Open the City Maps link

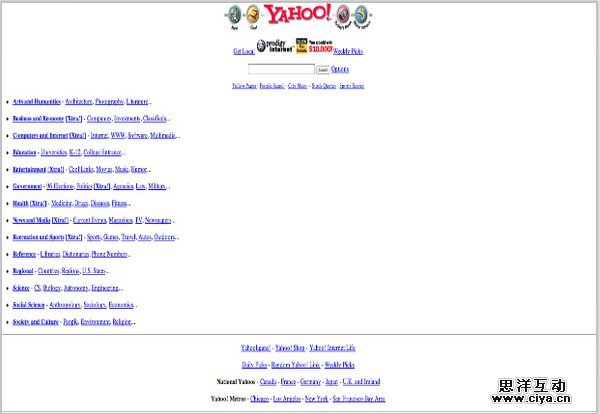coord(297,86)
